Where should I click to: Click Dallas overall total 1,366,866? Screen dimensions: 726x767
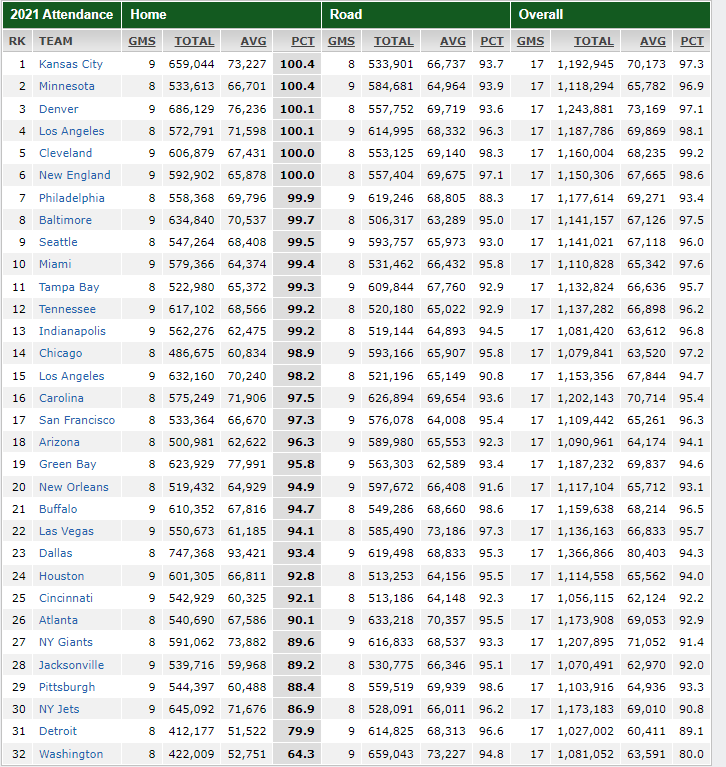(585, 553)
